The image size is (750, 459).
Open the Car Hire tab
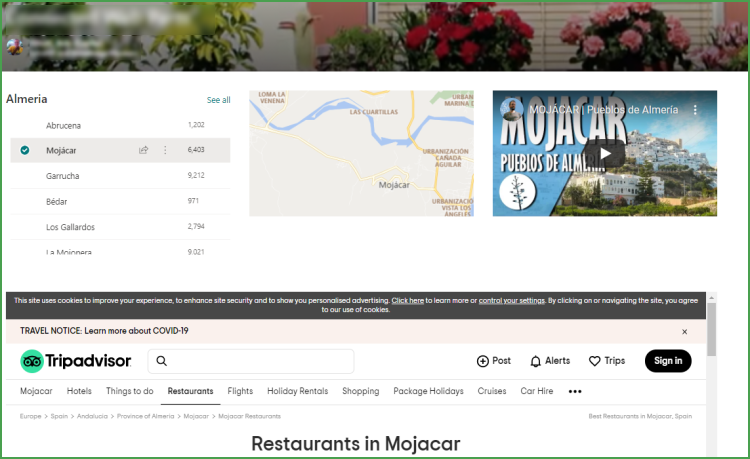click(x=537, y=391)
